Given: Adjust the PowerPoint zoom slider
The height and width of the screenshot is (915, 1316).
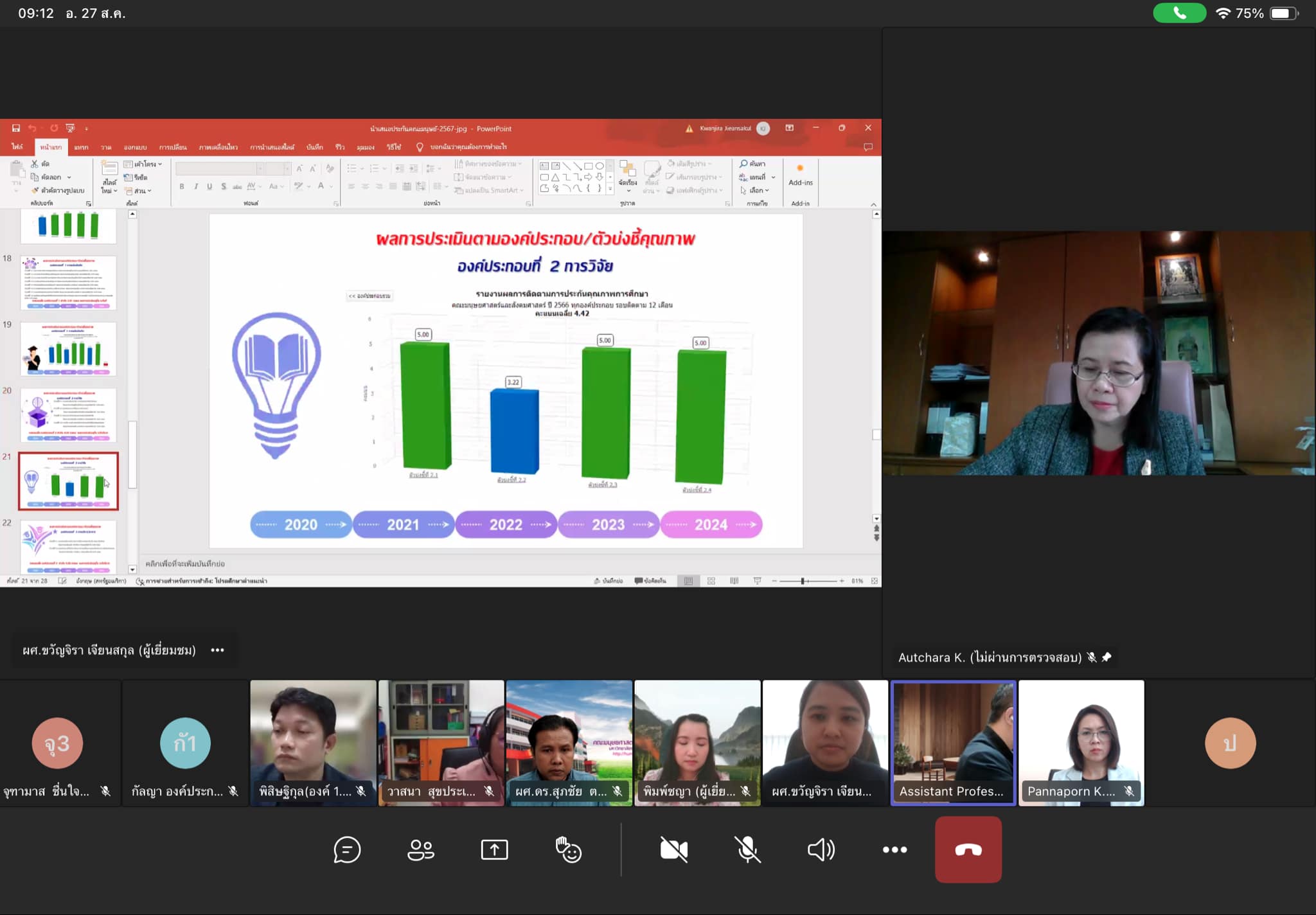Looking at the screenshot, I should [803, 581].
